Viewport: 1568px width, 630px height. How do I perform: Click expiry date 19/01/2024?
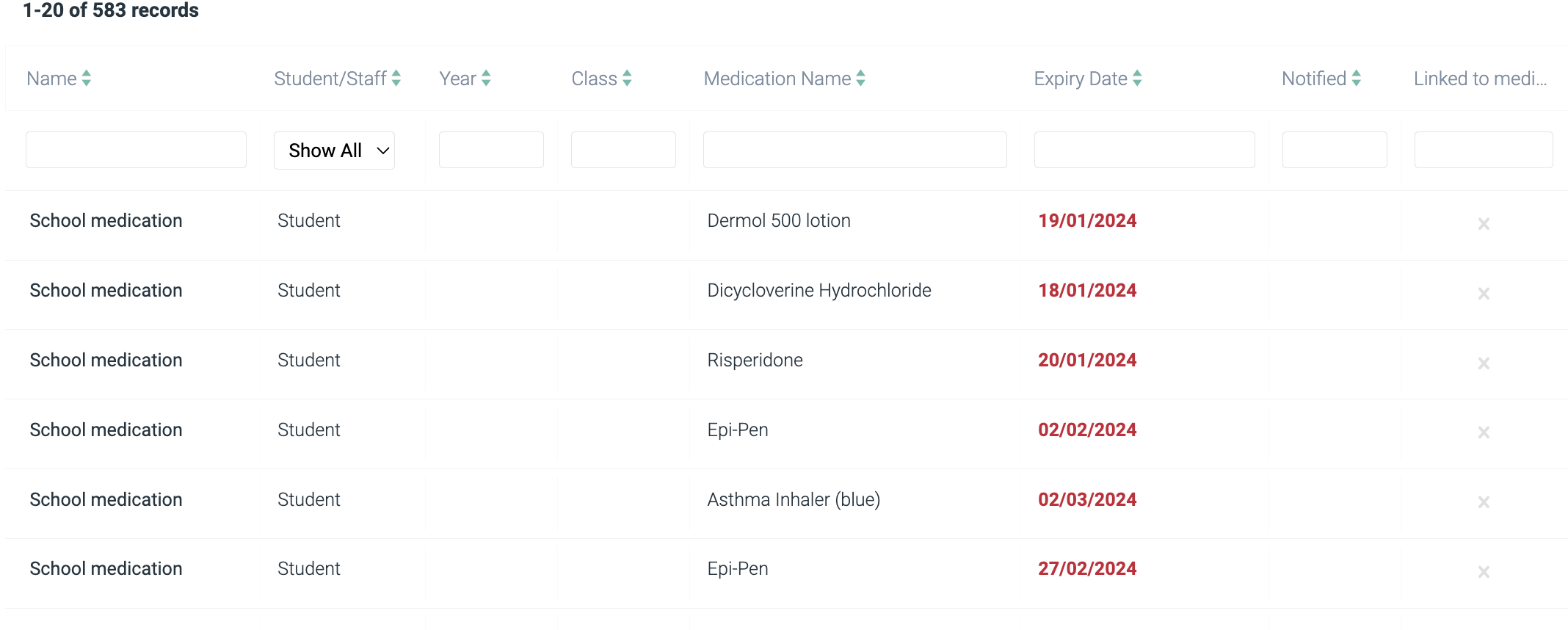1087,221
